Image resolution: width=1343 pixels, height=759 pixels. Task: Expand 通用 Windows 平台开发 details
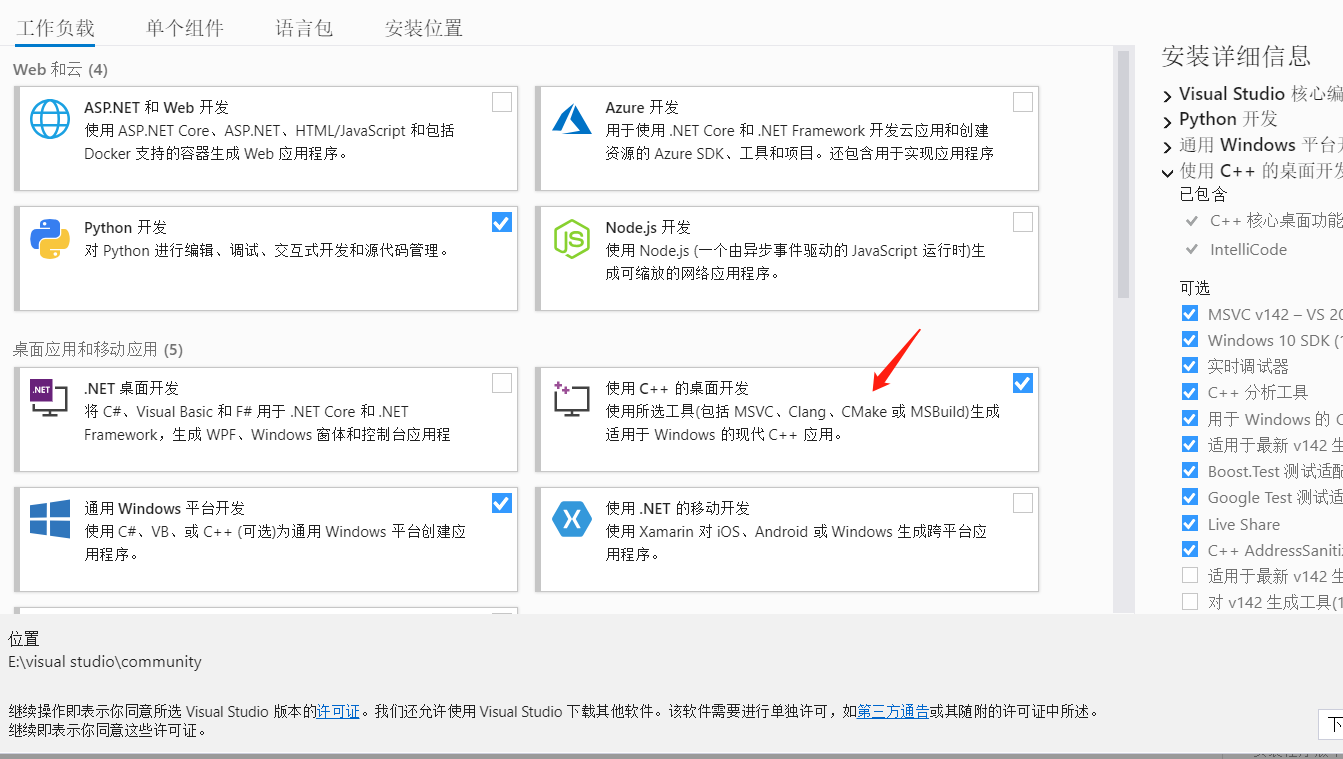coord(1168,147)
